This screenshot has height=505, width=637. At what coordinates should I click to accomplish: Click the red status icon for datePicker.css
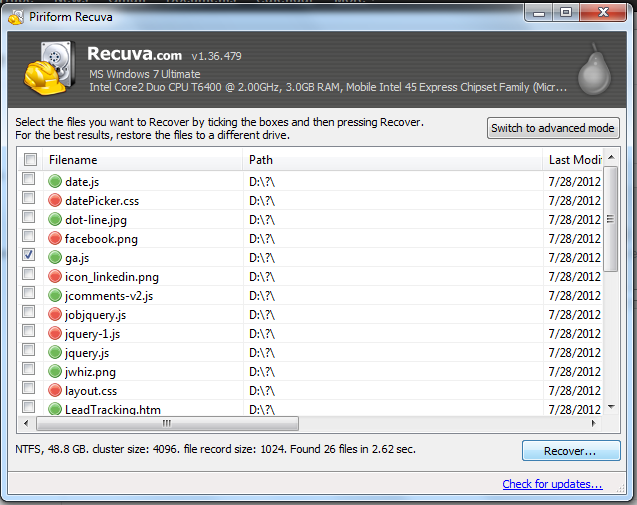point(55,200)
